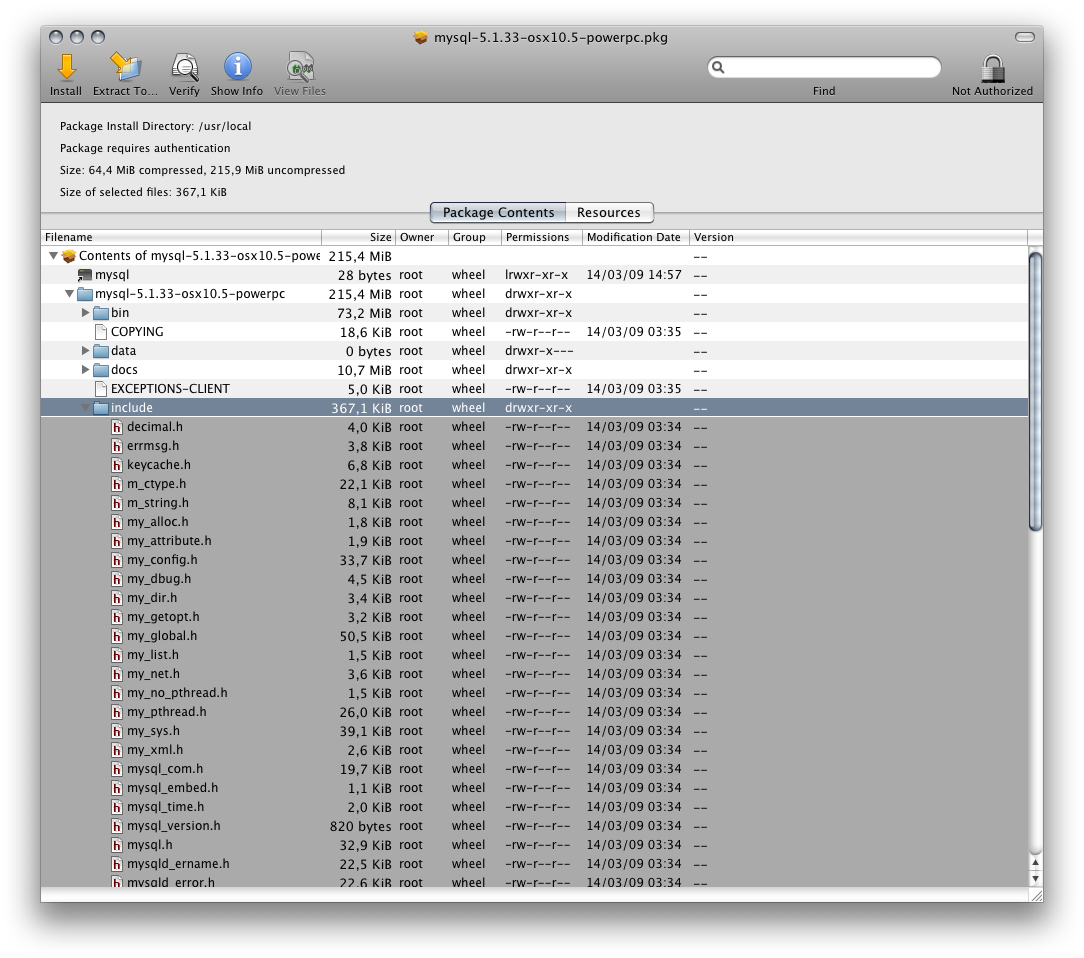Viewport: 1084px width, 958px height.
Task: Collapse the Contents of mysql package root
Action: 53,256
